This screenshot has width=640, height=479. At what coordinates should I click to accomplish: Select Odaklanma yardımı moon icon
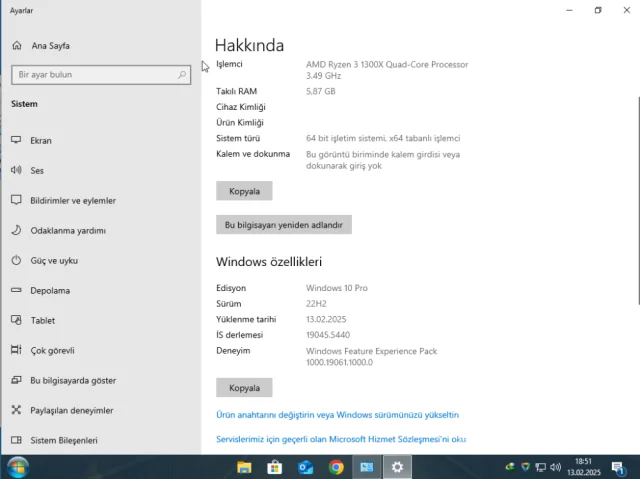17,231
